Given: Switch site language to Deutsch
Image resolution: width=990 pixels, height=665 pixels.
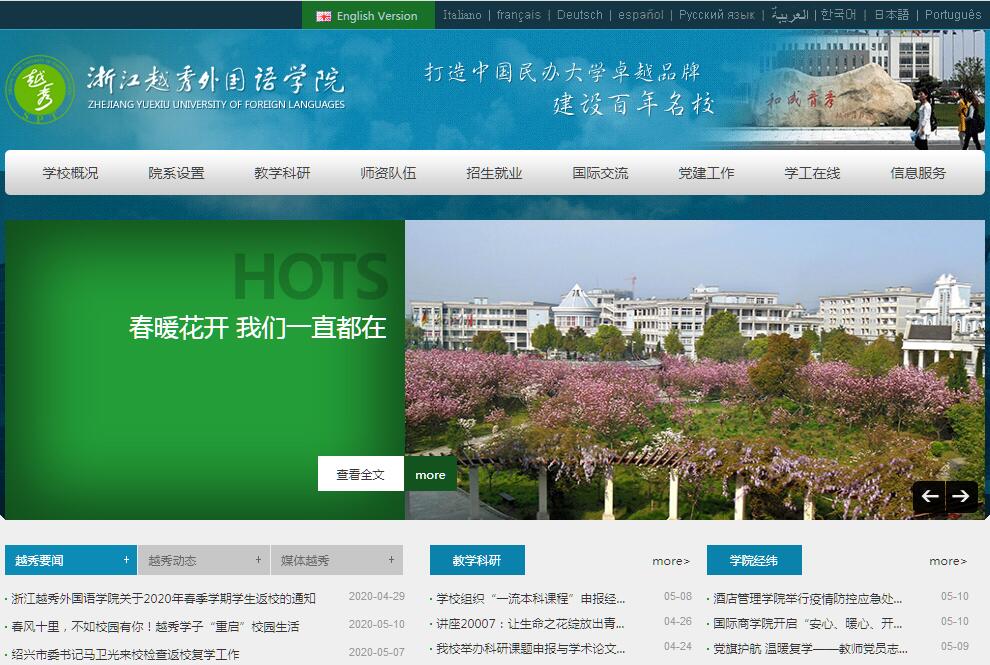Looking at the screenshot, I should pos(580,15).
